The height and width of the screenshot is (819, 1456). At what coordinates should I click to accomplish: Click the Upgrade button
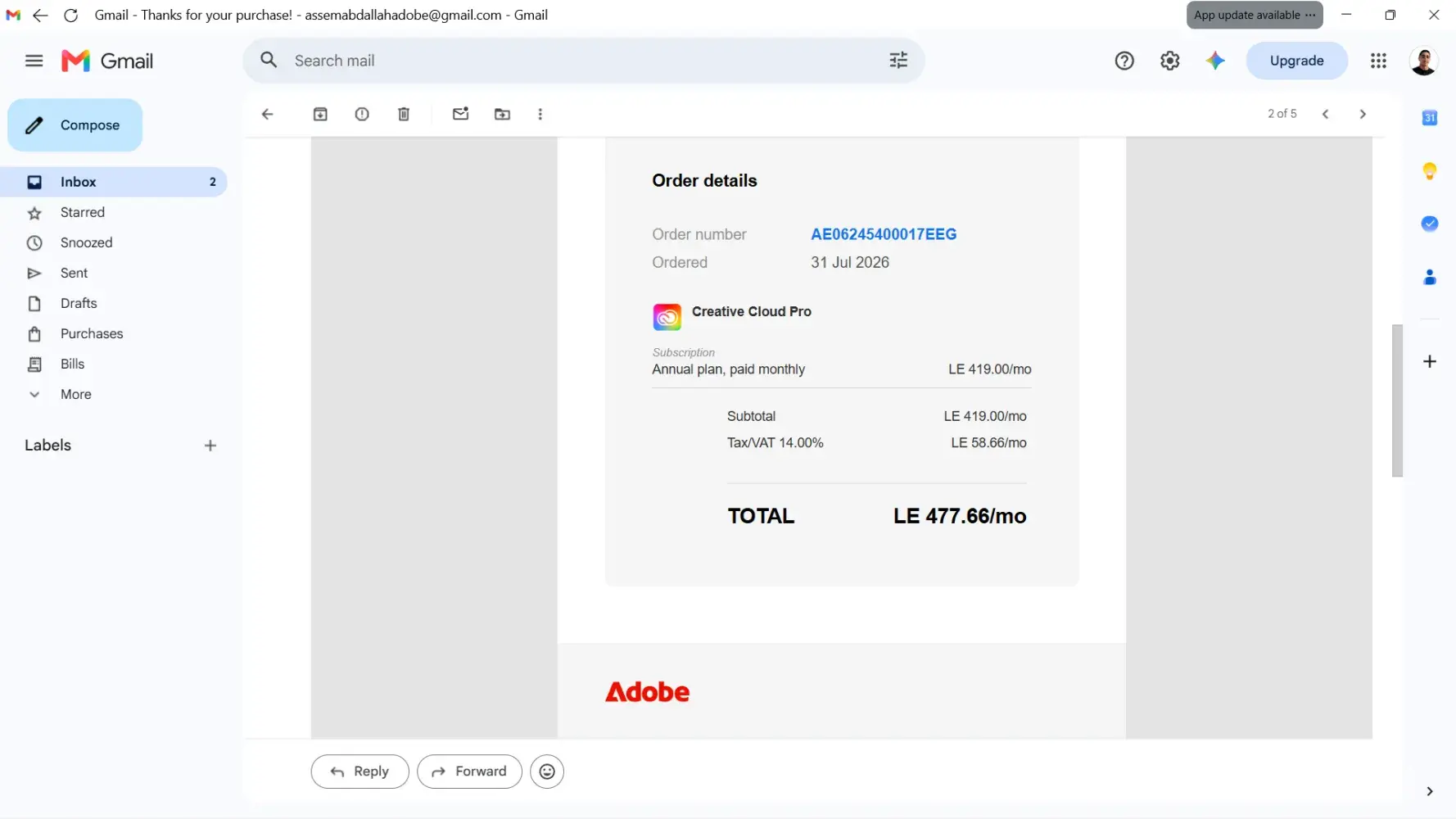click(x=1297, y=61)
